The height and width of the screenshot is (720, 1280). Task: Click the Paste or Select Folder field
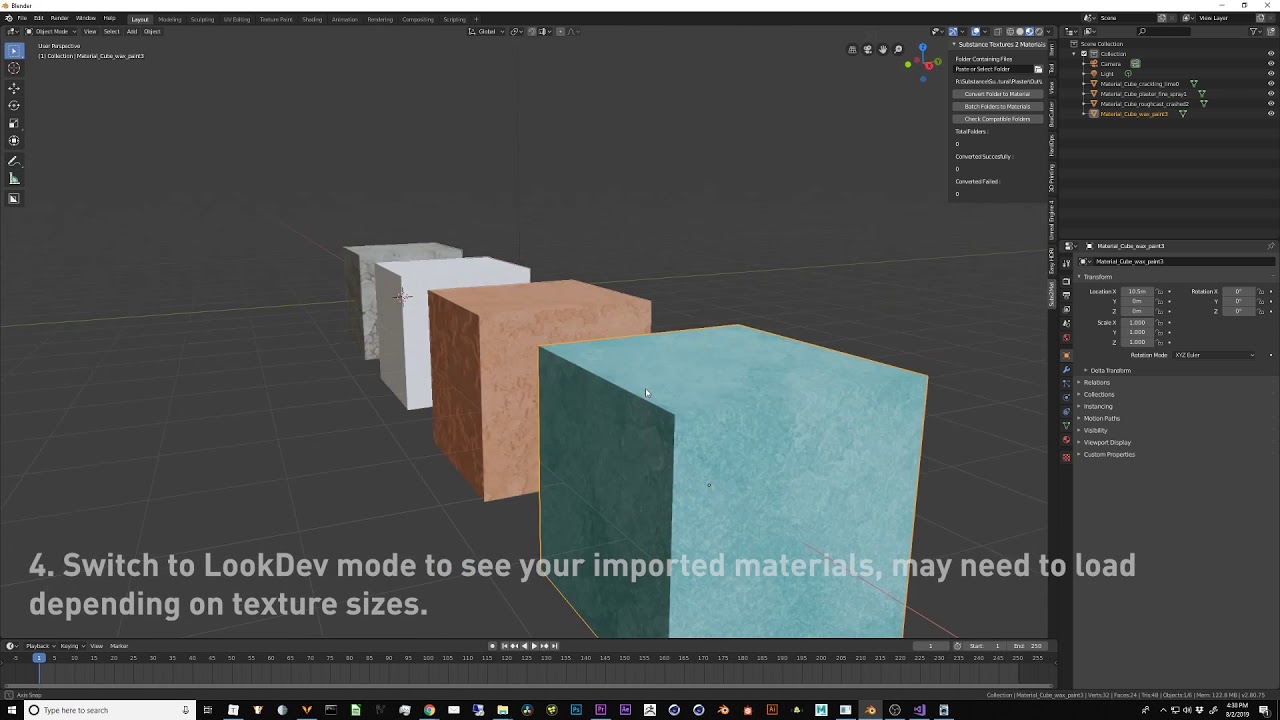(992, 69)
